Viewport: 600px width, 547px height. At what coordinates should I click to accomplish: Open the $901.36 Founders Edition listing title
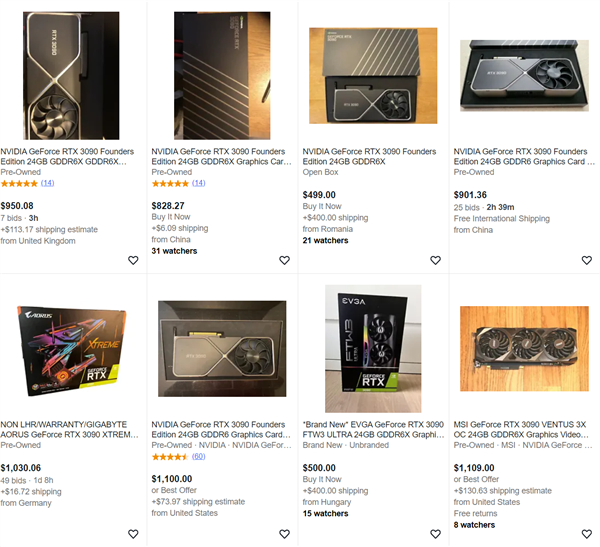coord(523,155)
